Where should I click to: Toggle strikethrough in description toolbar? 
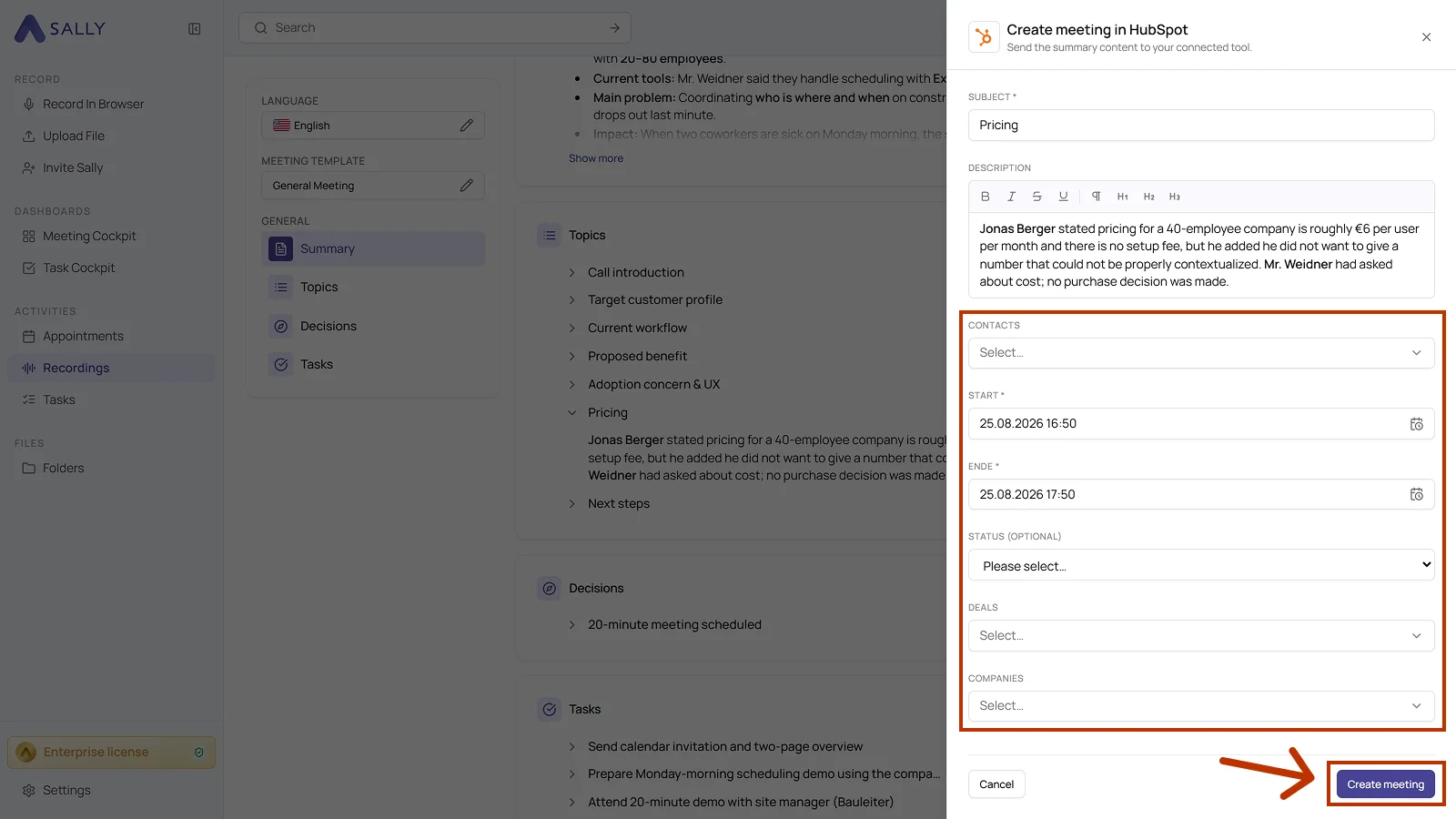click(x=1036, y=197)
